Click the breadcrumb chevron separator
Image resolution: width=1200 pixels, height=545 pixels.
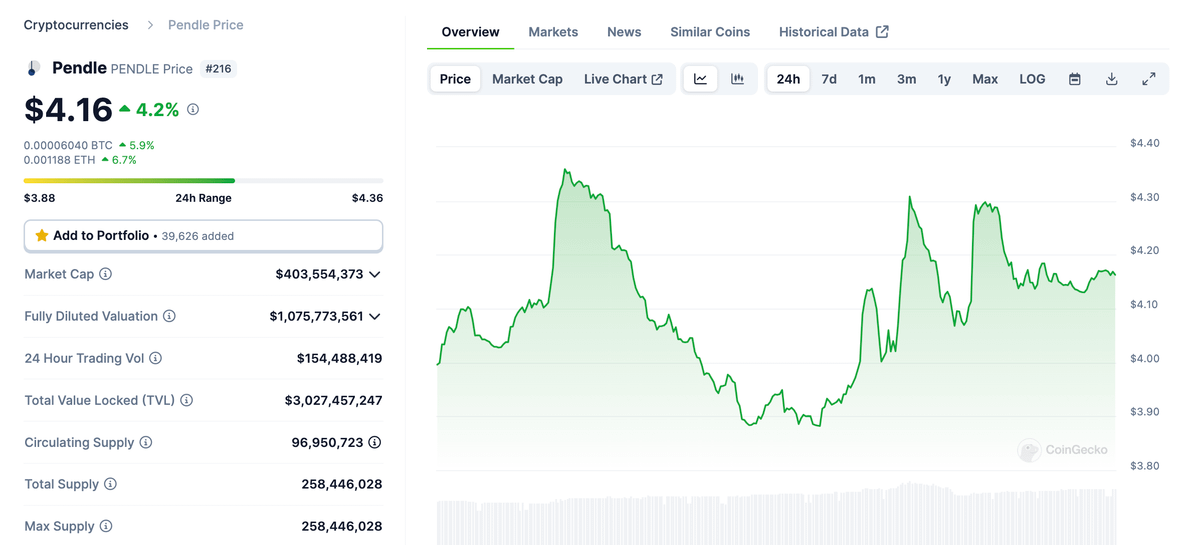pyautogui.click(x=150, y=25)
